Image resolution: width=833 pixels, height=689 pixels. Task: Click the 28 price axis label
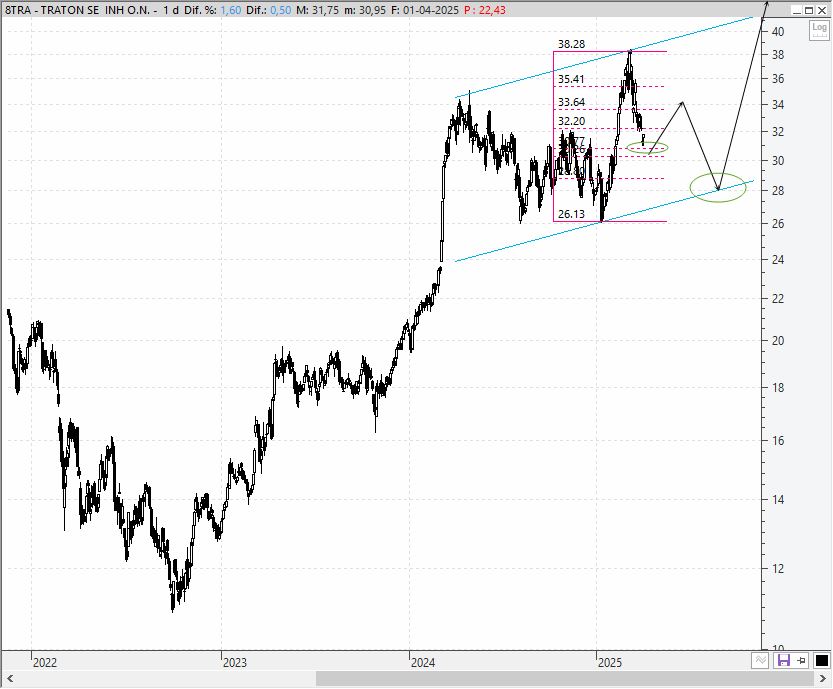pyautogui.click(x=778, y=191)
